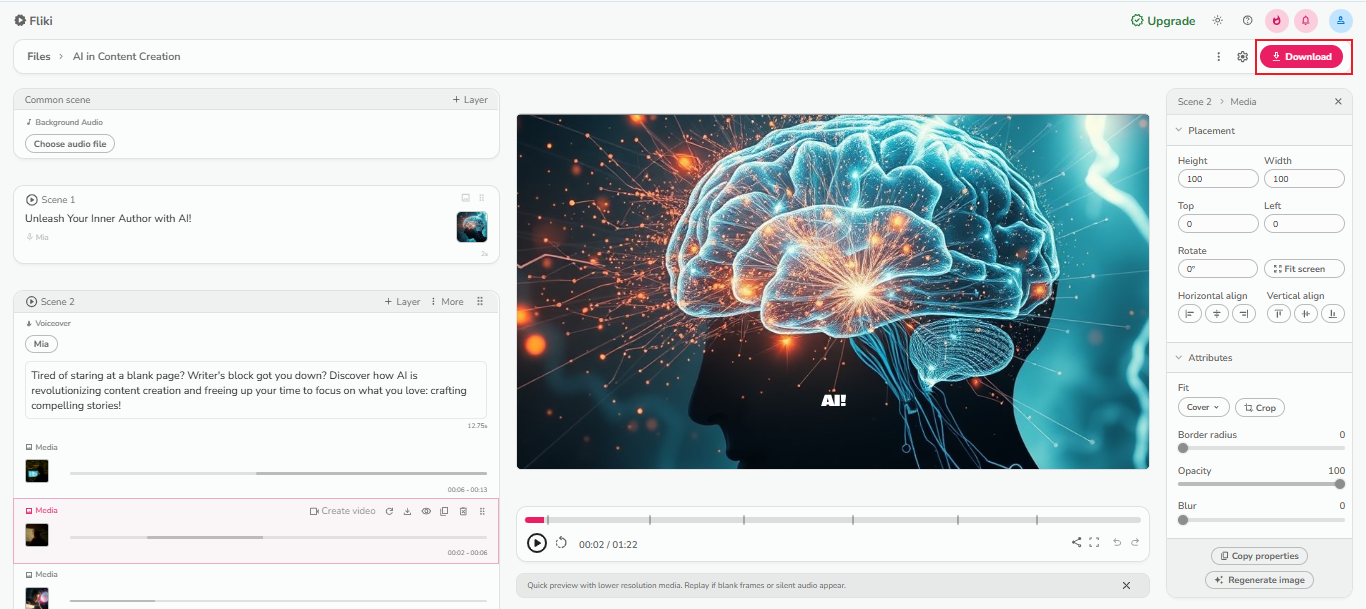
Task: Align media vertically top
Action: pos(1279,314)
